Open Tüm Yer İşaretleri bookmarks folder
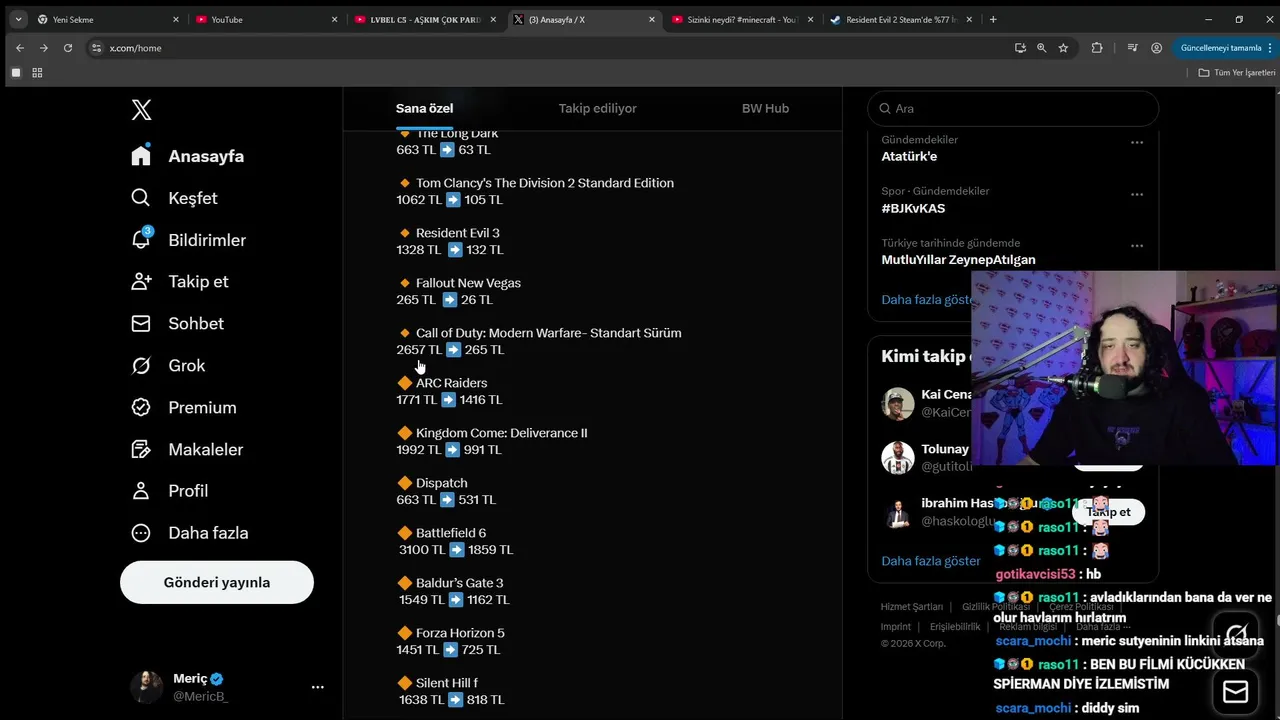This screenshot has height=720, width=1280. tap(1237, 73)
